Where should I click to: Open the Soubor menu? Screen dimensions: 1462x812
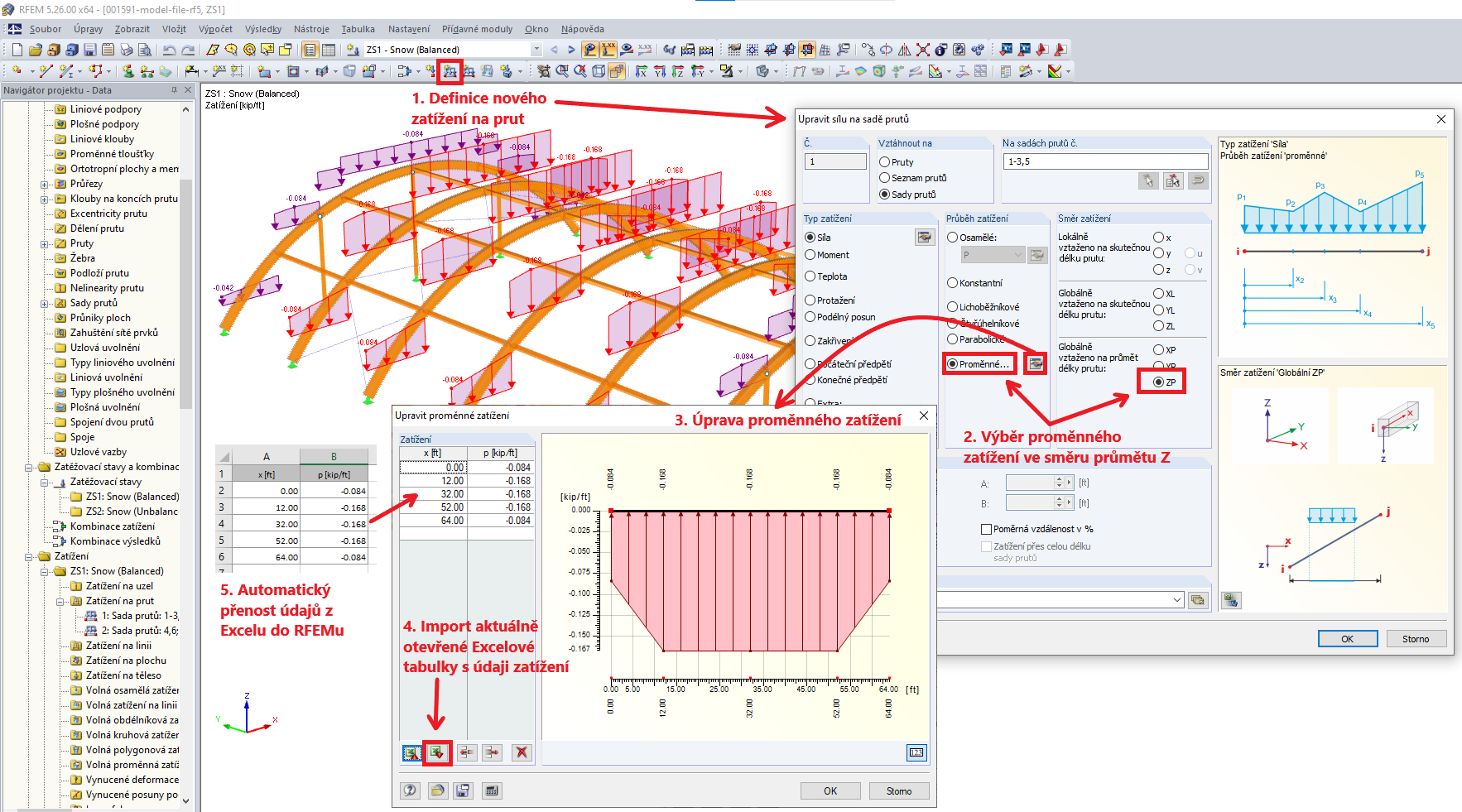[46, 29]
